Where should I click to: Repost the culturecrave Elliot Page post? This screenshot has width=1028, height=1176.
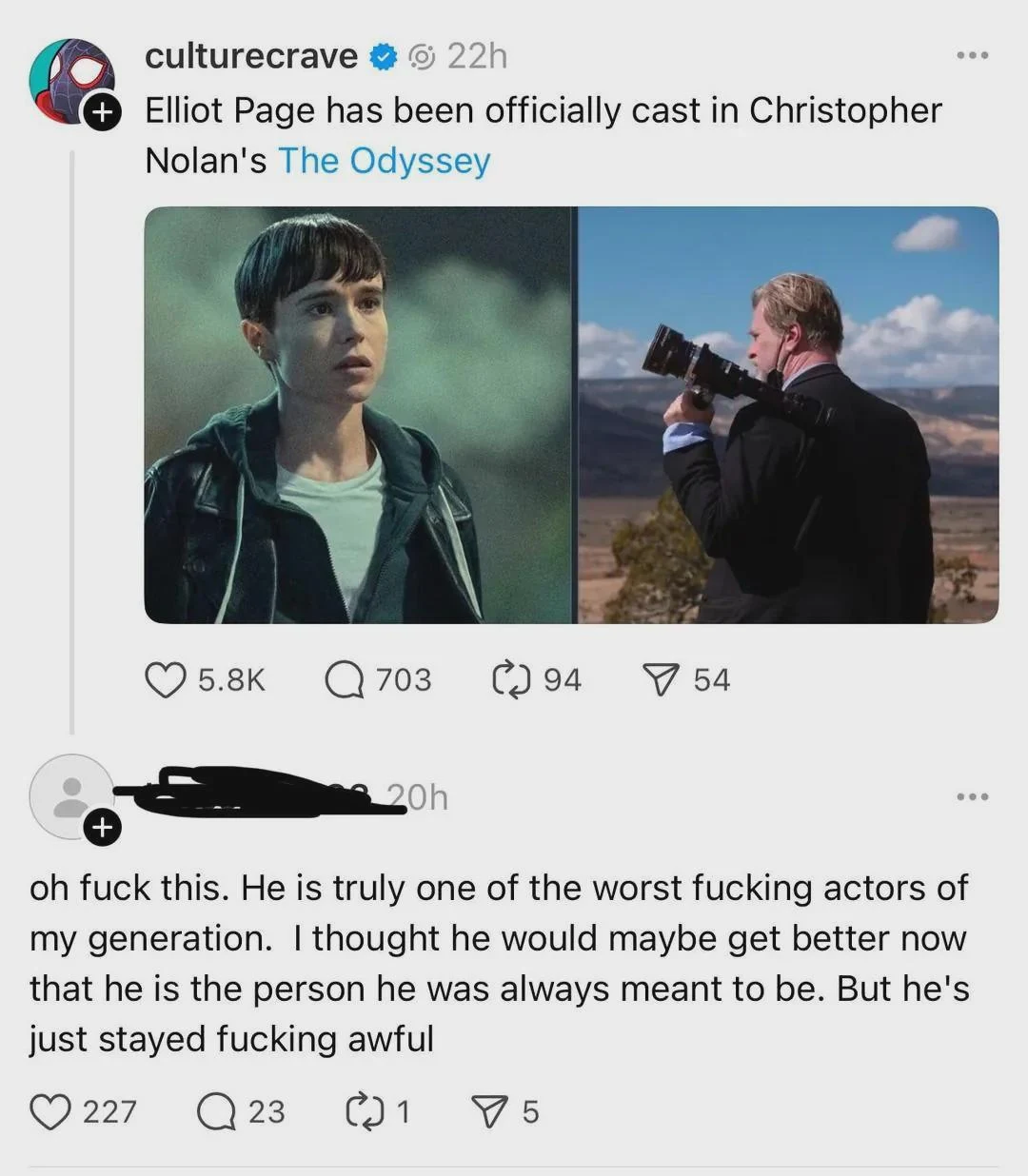(512, 679)
